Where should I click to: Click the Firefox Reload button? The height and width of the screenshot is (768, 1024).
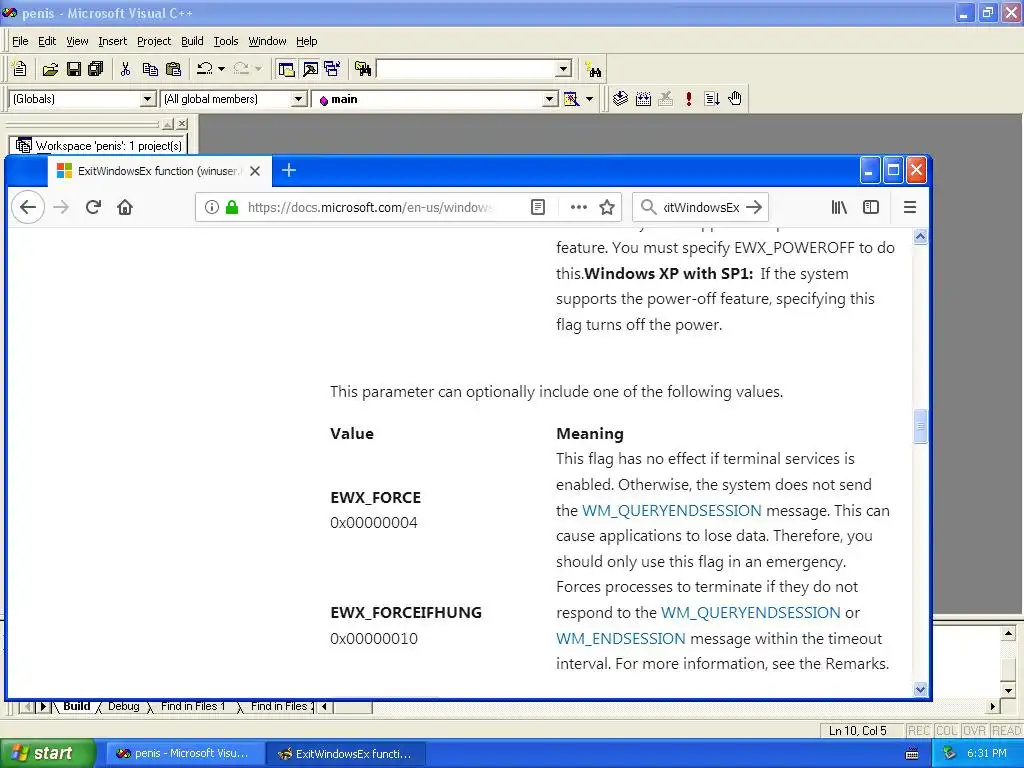pos(93,207)
